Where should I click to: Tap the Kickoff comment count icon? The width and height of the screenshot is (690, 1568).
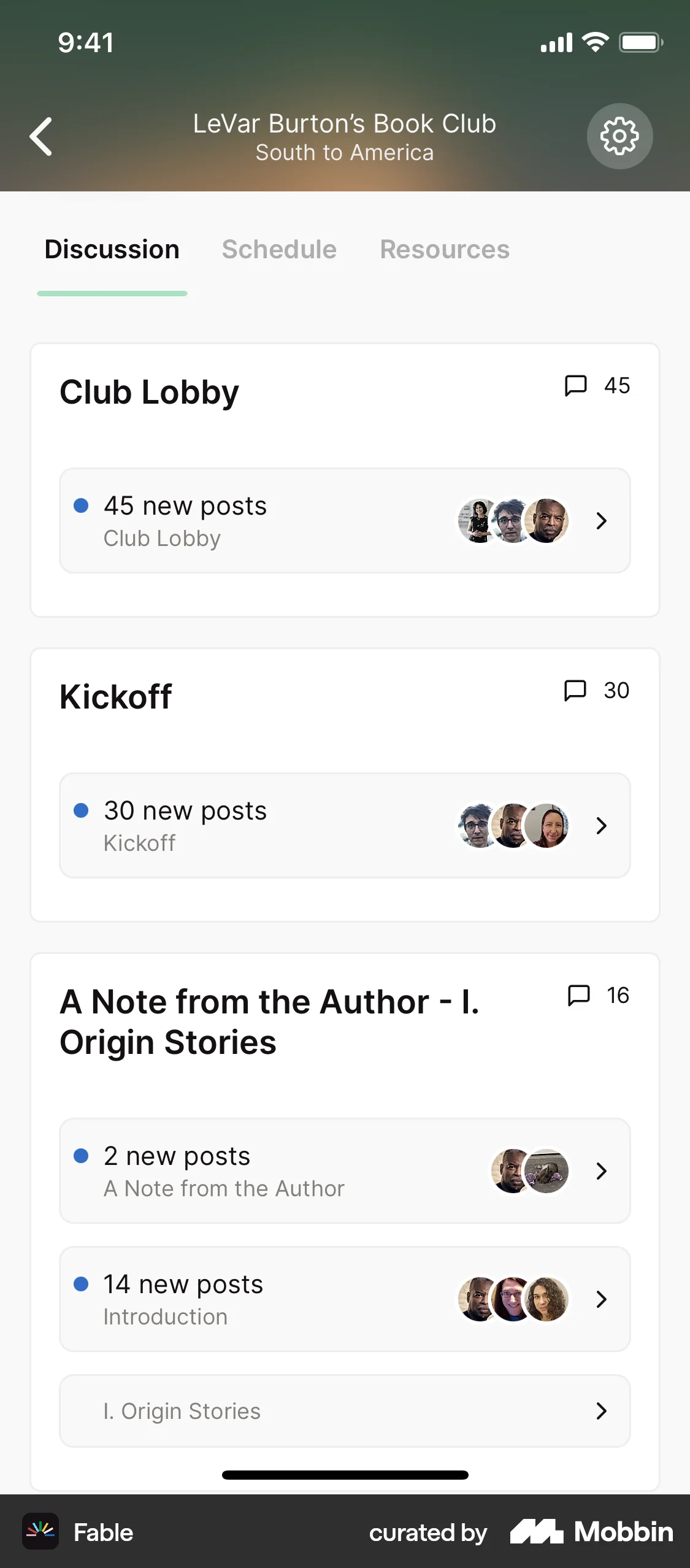tap(575, 690)
